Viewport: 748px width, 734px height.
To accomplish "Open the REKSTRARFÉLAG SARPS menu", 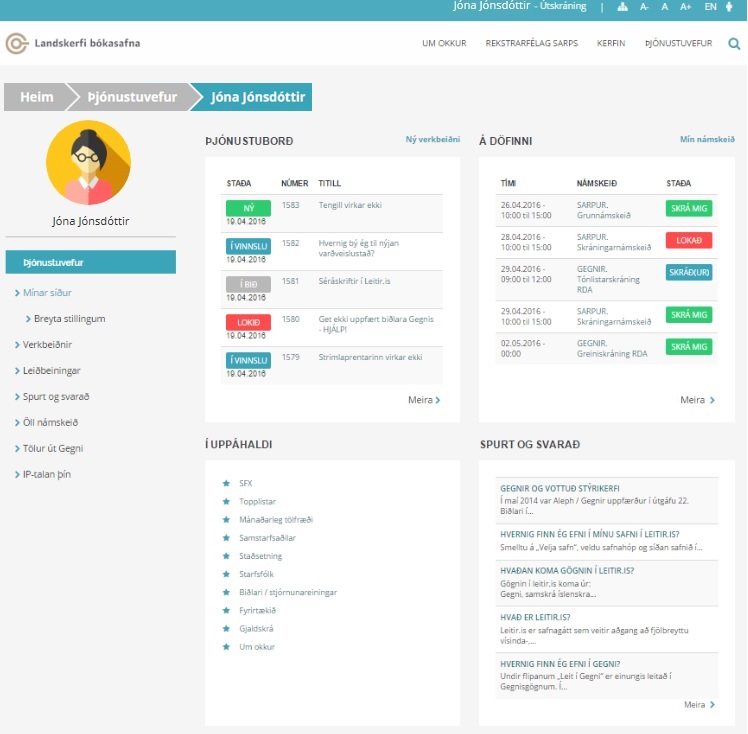I will pos(531,43).
